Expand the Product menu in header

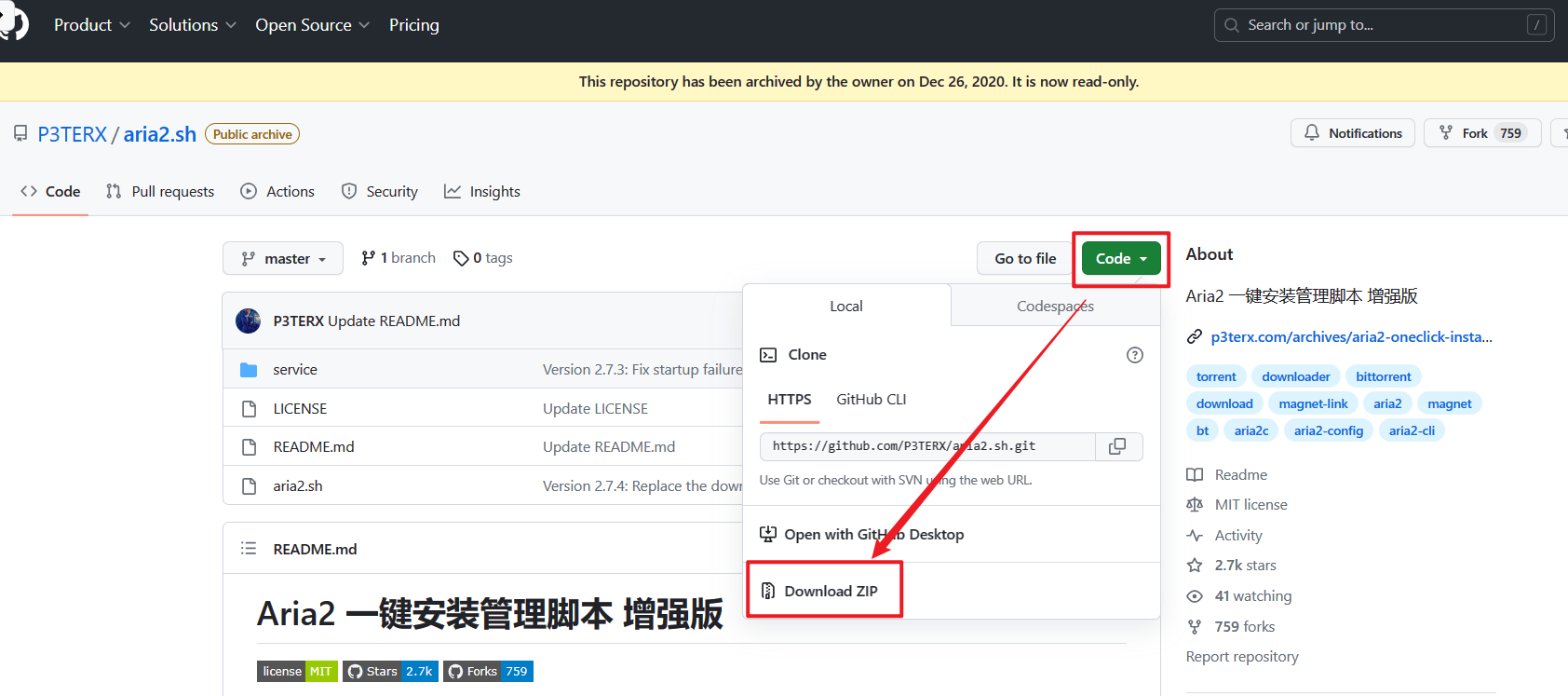[91, 25]
